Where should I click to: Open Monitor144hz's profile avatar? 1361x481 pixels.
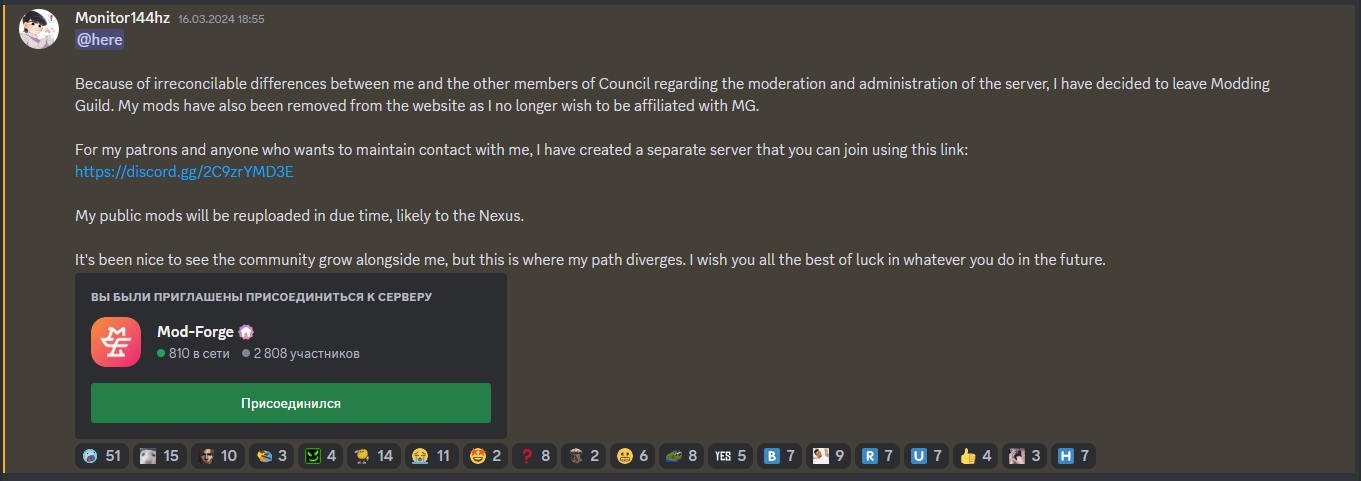pos(39,29)
